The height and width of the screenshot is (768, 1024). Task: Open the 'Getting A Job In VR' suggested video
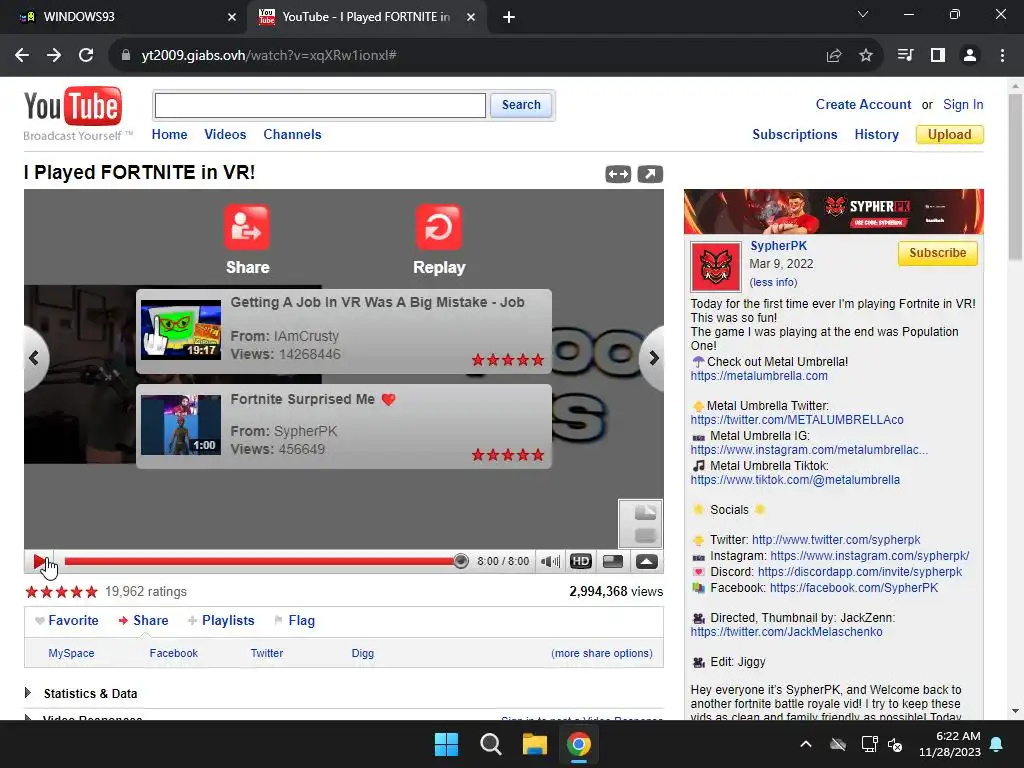coord(344,331)
